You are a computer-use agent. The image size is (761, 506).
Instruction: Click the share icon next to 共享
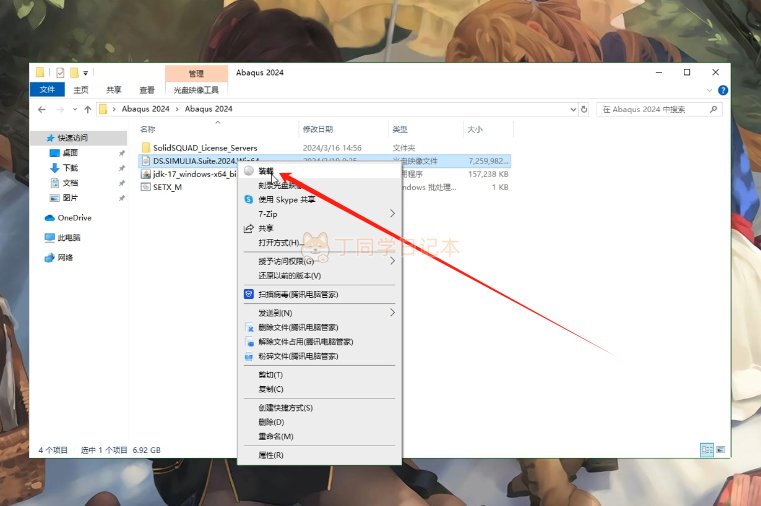coord(248,228)
